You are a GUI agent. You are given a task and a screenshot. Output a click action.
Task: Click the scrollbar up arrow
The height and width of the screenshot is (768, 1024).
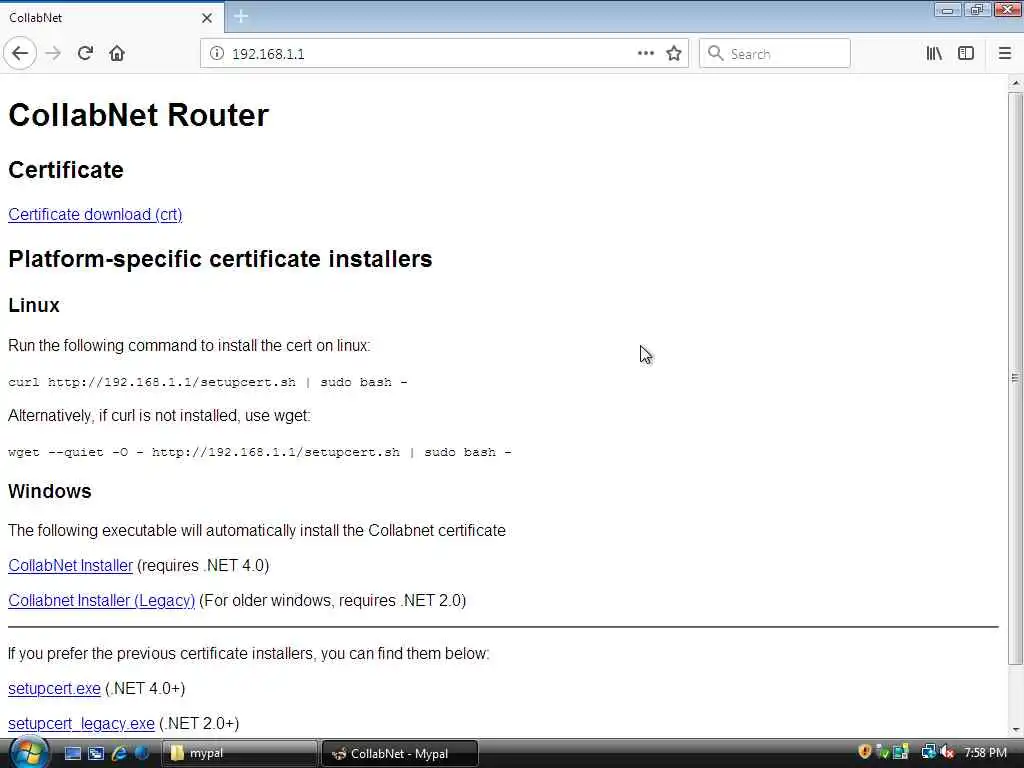[x=1016, y=83]
